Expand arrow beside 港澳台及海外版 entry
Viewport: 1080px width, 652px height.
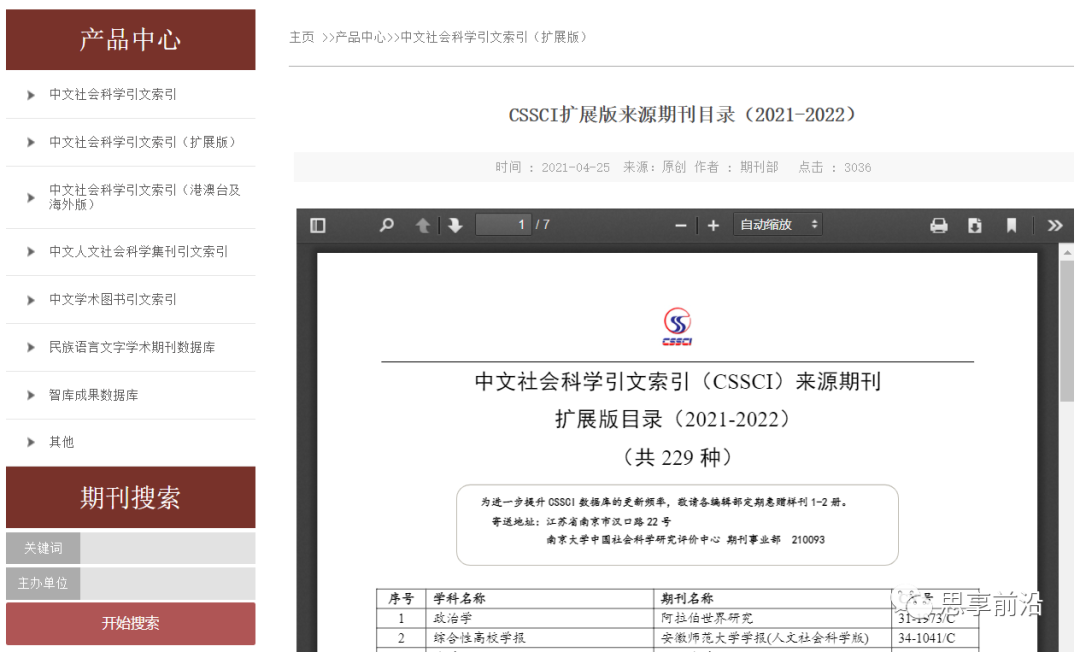(30, 198)
